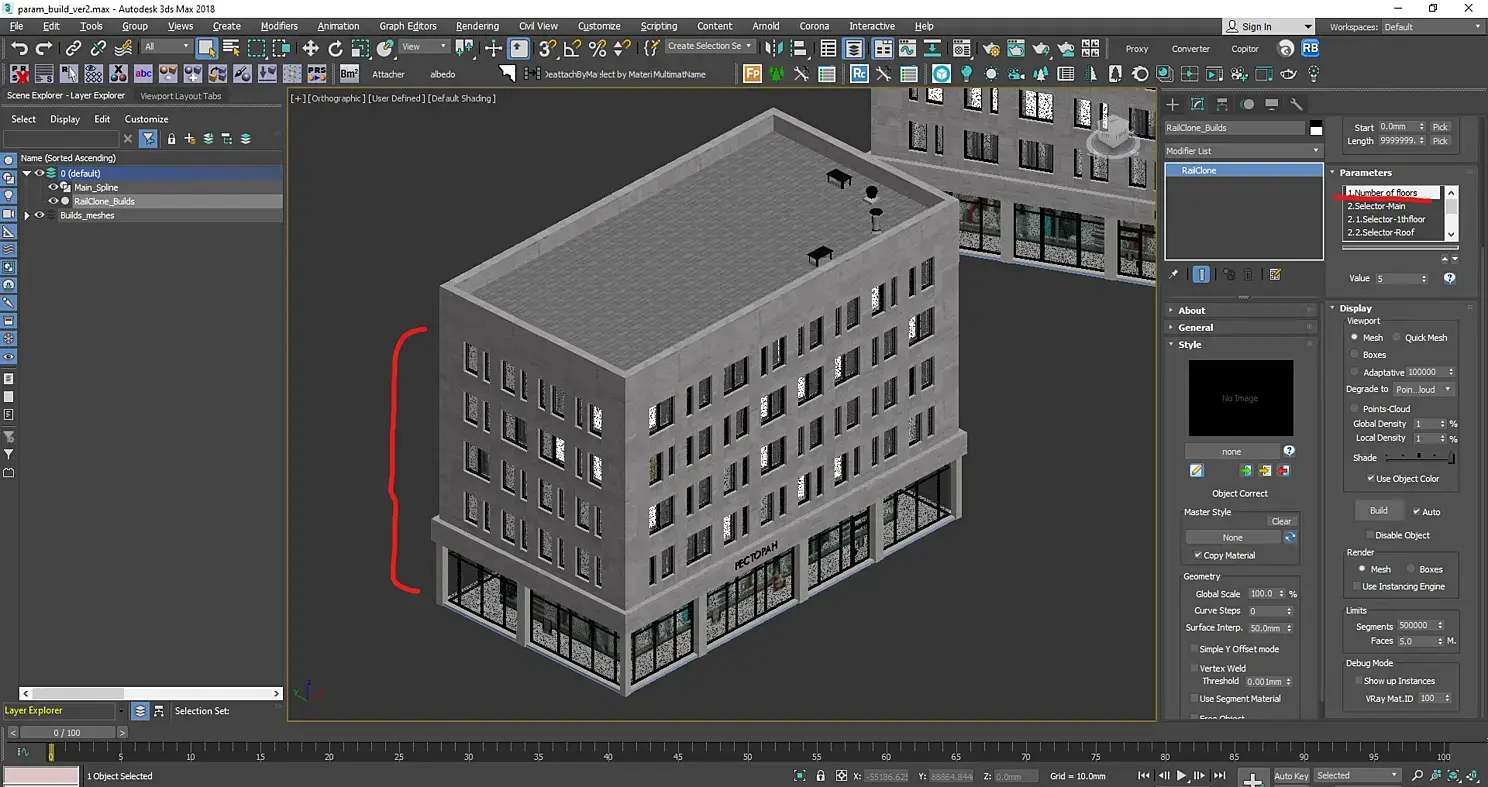Enable the Use Object Color checkbox
The width and height of the screenshot is (1488, 787).
tap(1371, 479)
